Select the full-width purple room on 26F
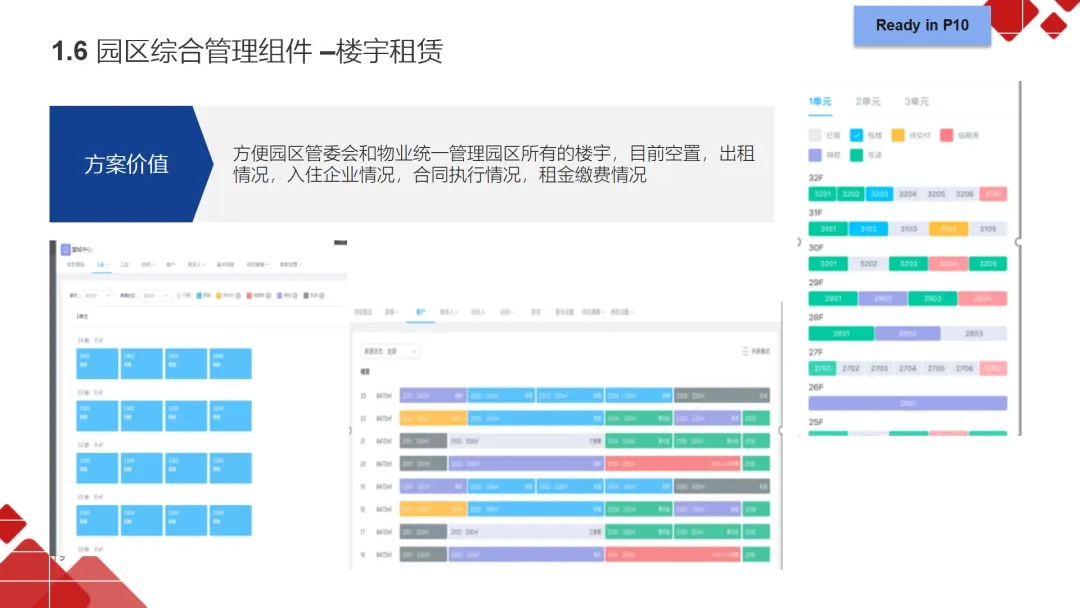This screenshot has width=1080, height=608. pos(908,403)
